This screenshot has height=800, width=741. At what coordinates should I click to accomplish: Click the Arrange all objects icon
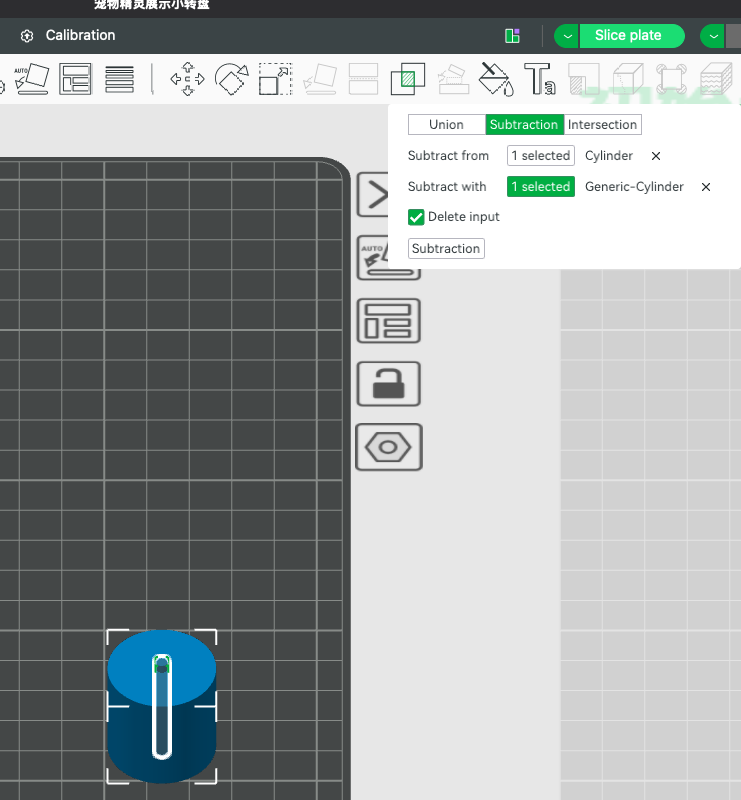pyautogui.click(x=76, y=78)
